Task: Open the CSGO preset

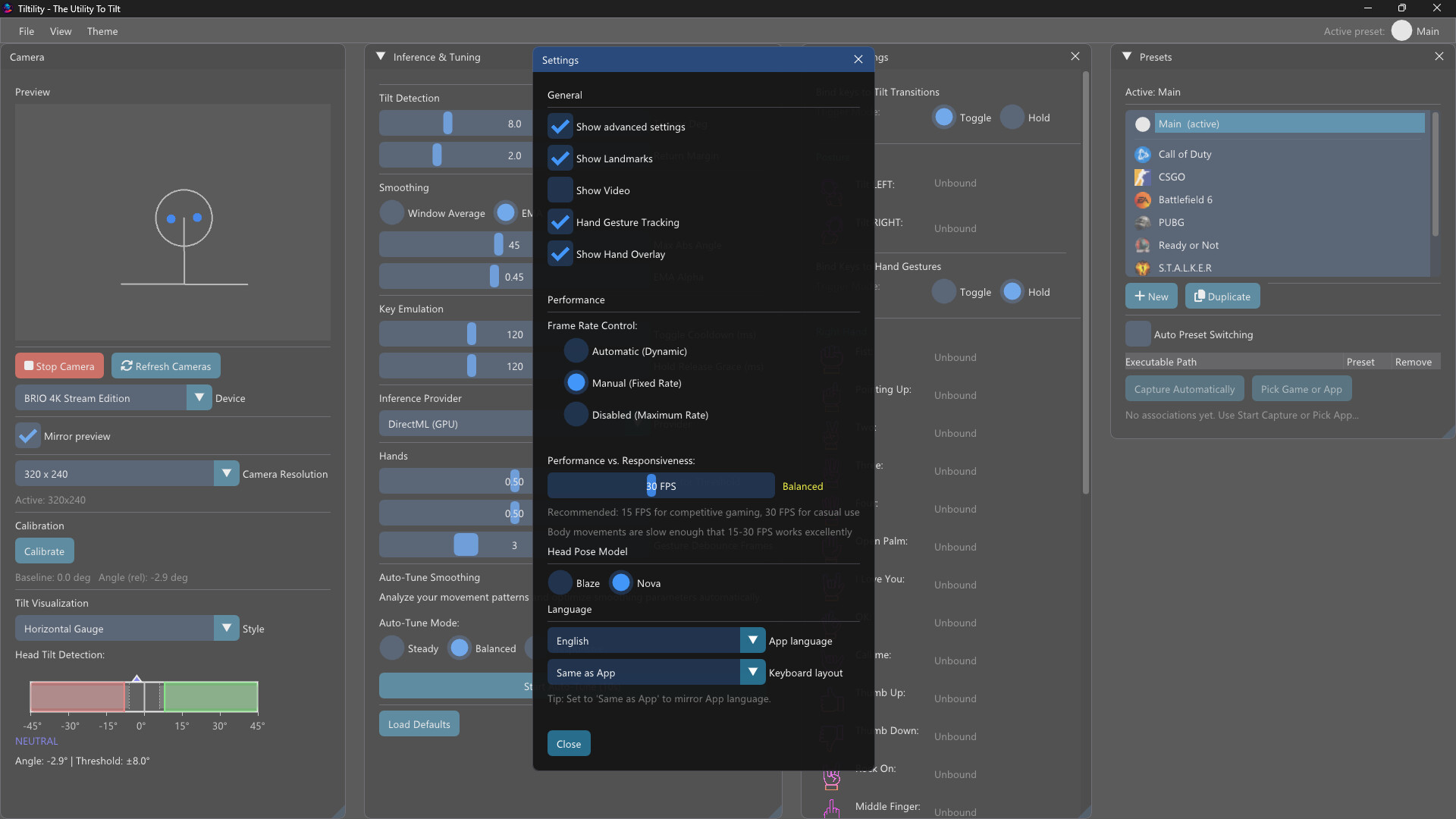Action: click(1142, 177)
